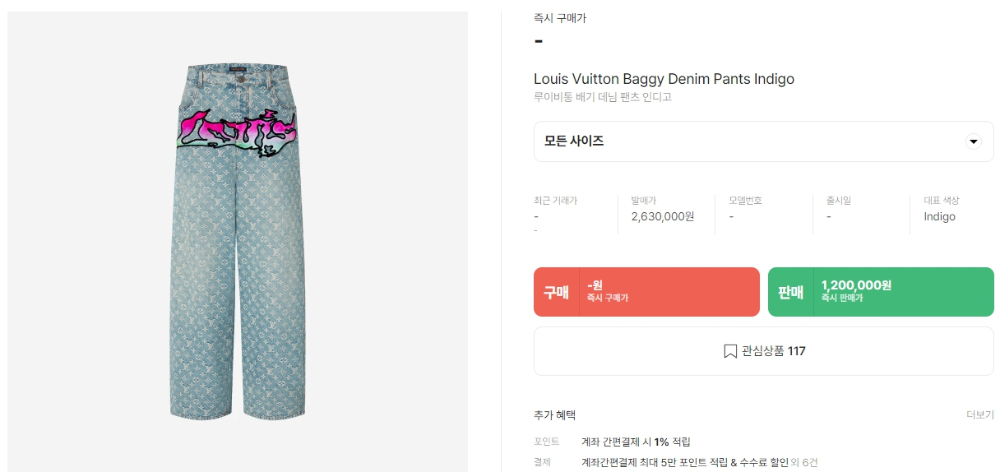The width and height of the screenshot is (1000, 472).
Task: Click the bookmark icon beside 관심상품
Action: (730, 351)
